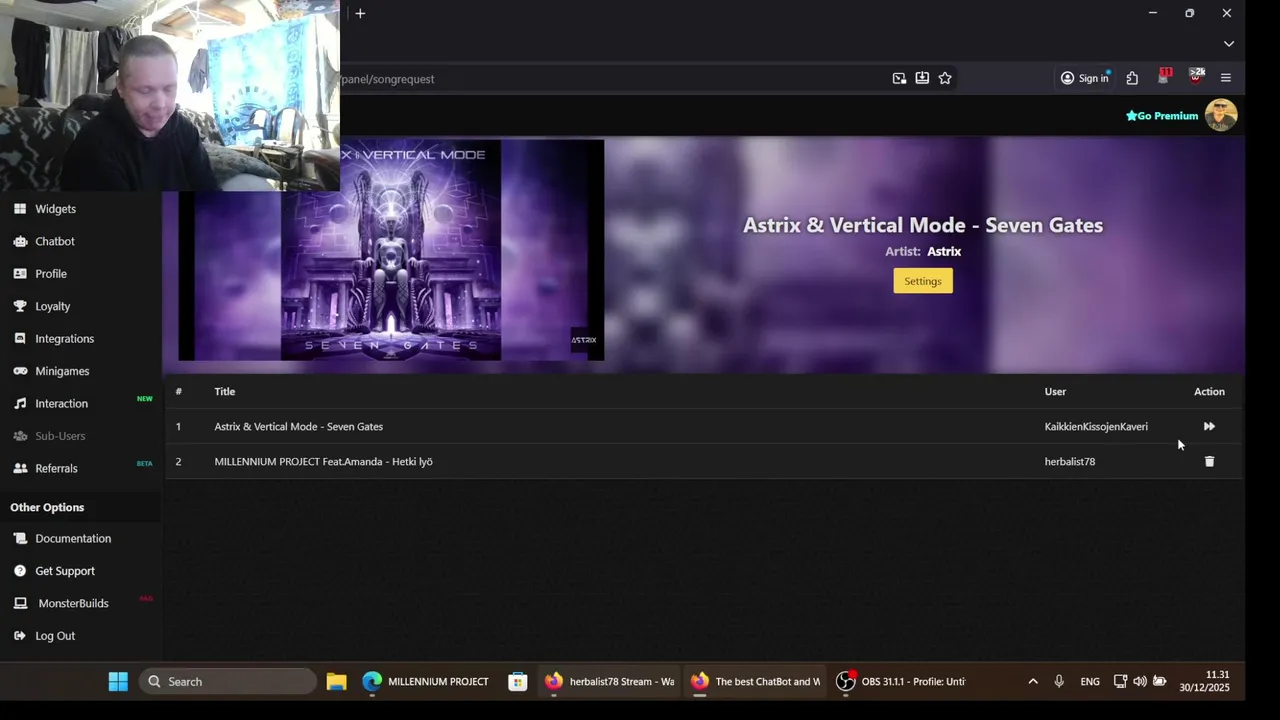
Task: Click the Get Support question mark icon
Action: [20, 571]
